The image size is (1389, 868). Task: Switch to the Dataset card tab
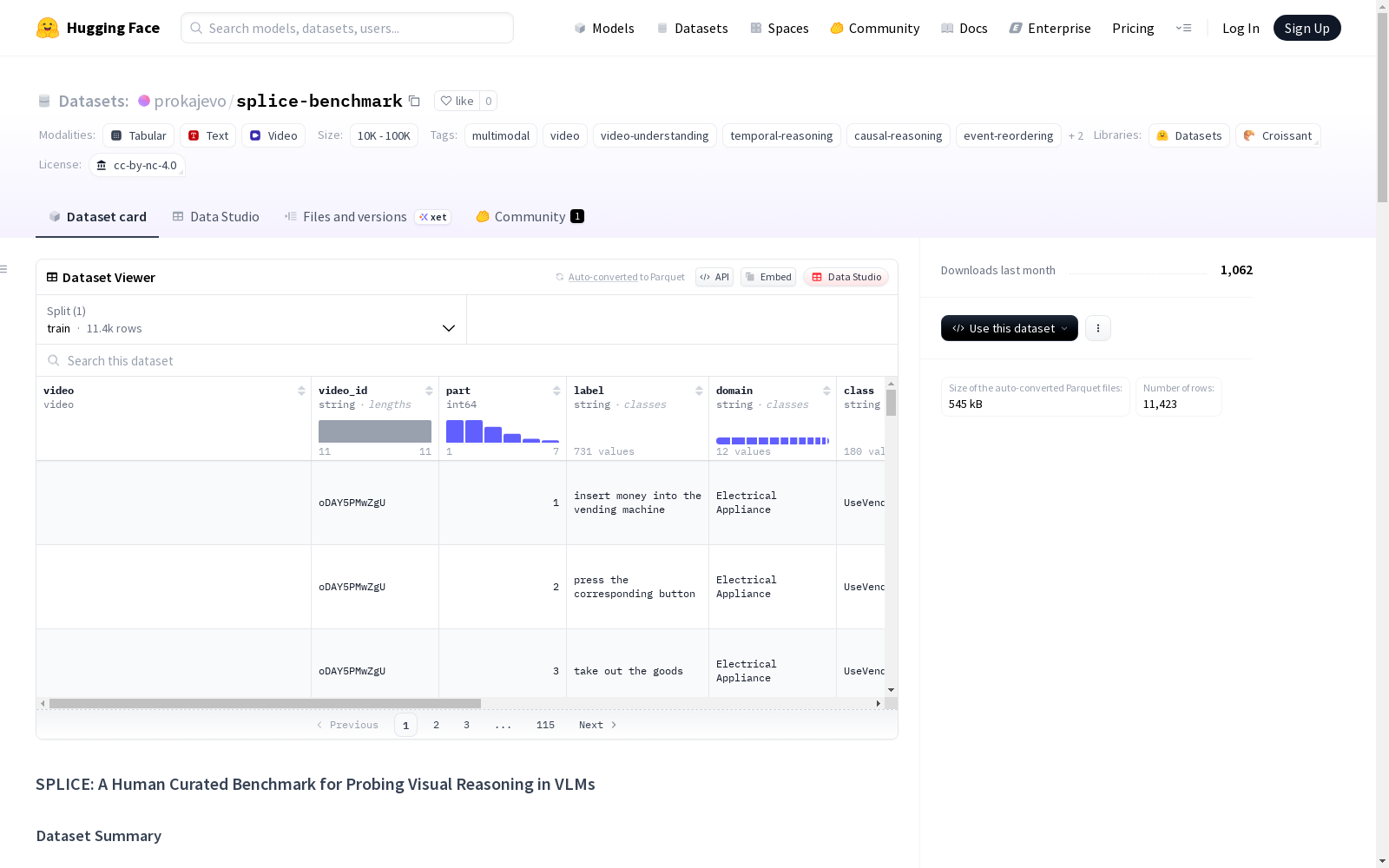tap(97, 217)
